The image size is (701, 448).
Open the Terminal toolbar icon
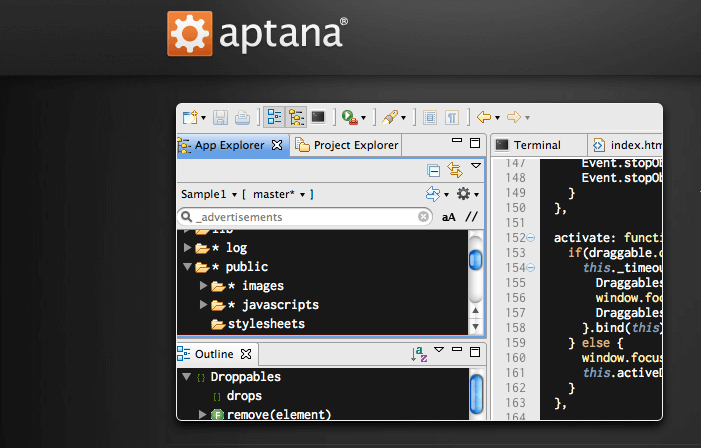point(318,117)
